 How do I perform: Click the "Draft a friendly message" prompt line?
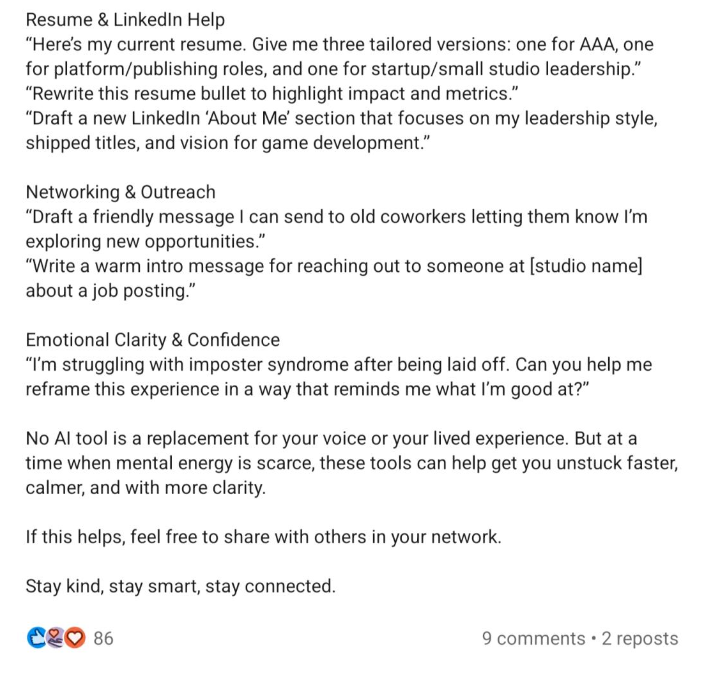(337, 217)
